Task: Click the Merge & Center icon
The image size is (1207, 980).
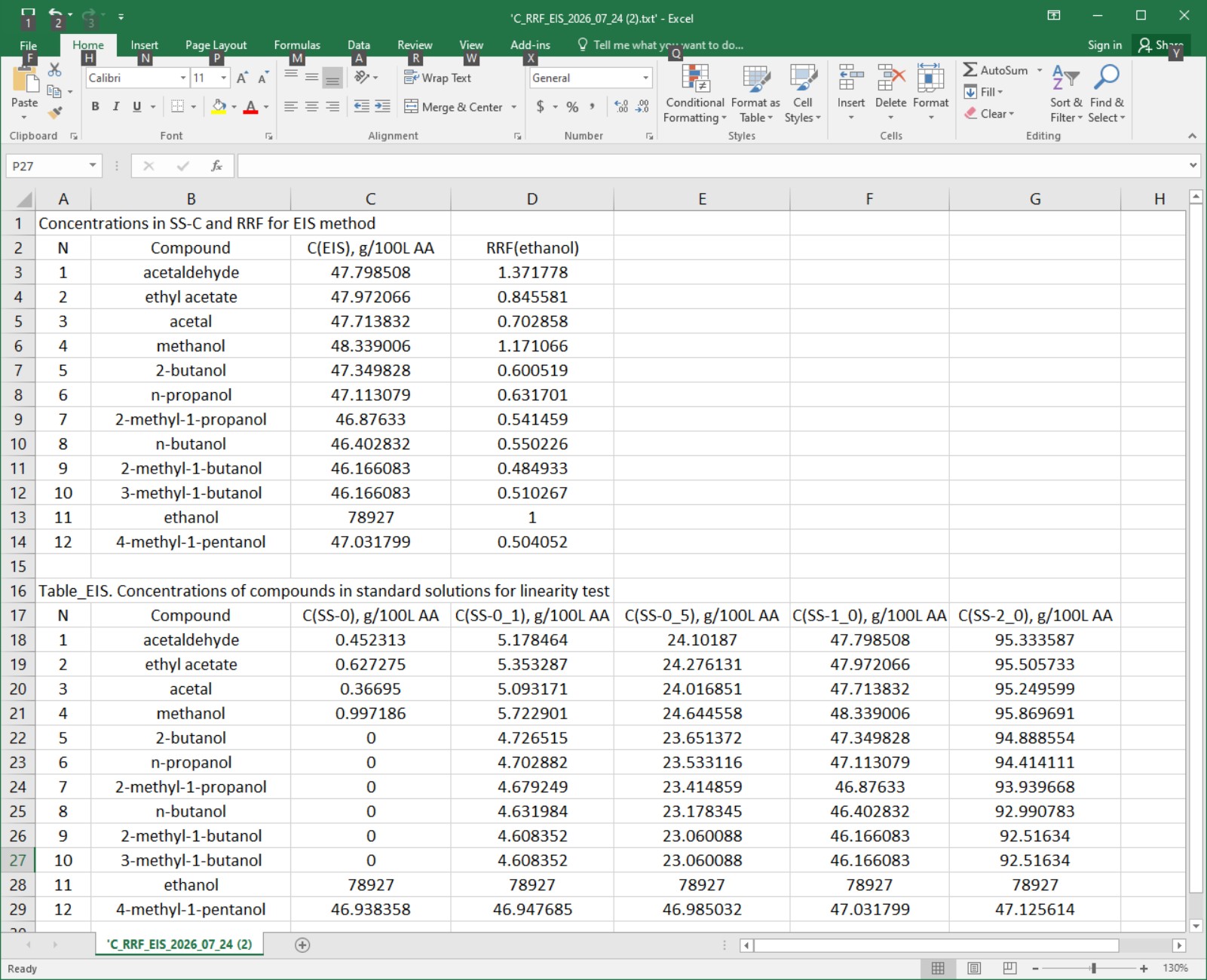Action: [411, 106]
